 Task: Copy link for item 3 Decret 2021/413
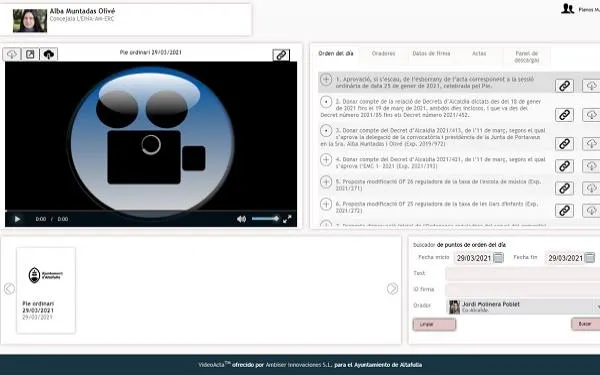coord(564,144)
